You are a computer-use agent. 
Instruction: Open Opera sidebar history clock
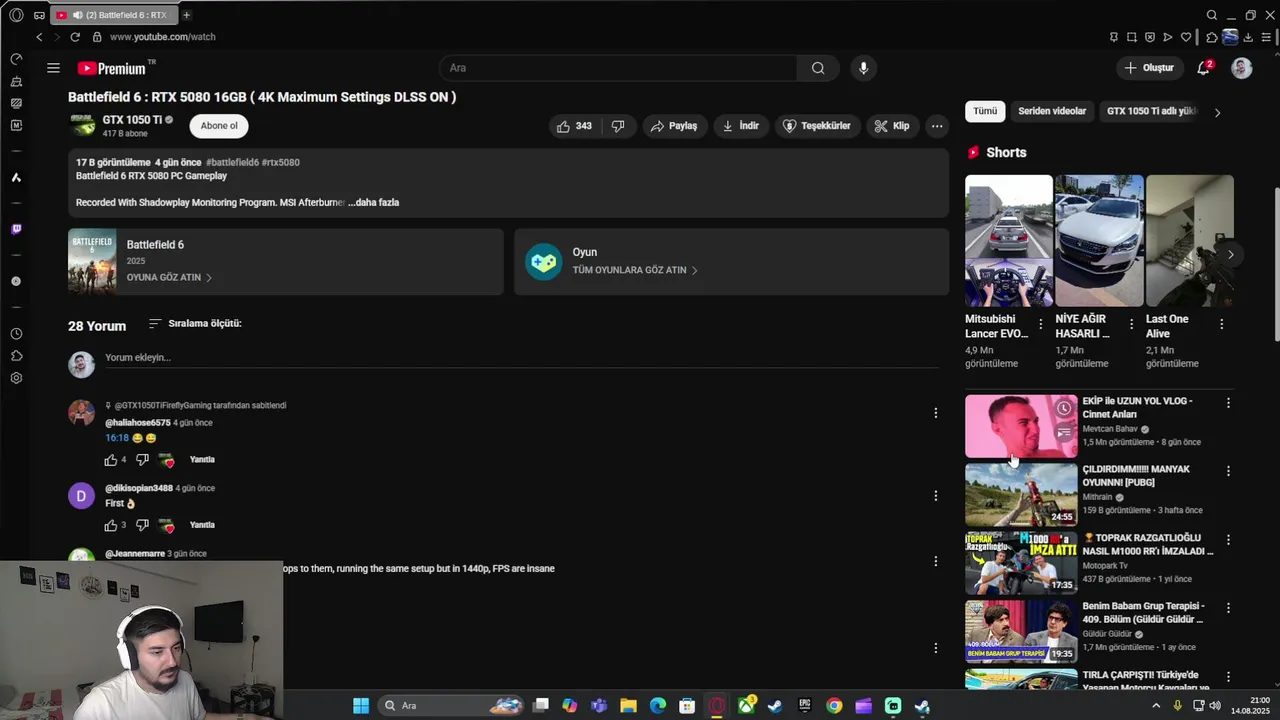click(x=16, y=334)
